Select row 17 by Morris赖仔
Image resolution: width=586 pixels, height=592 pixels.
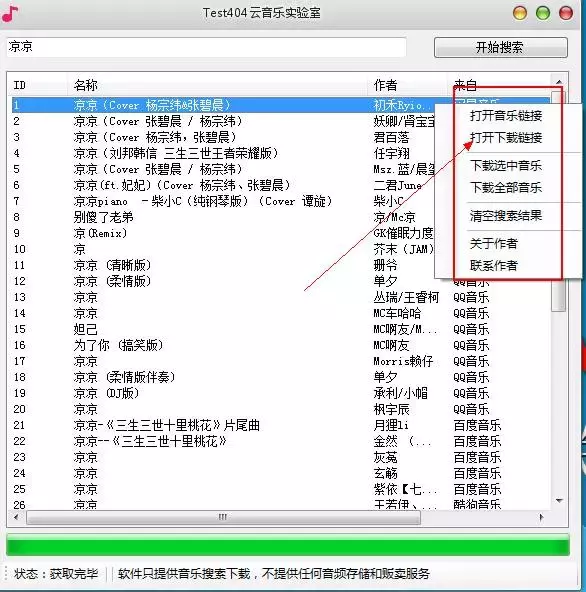click(x=281, y=361)
